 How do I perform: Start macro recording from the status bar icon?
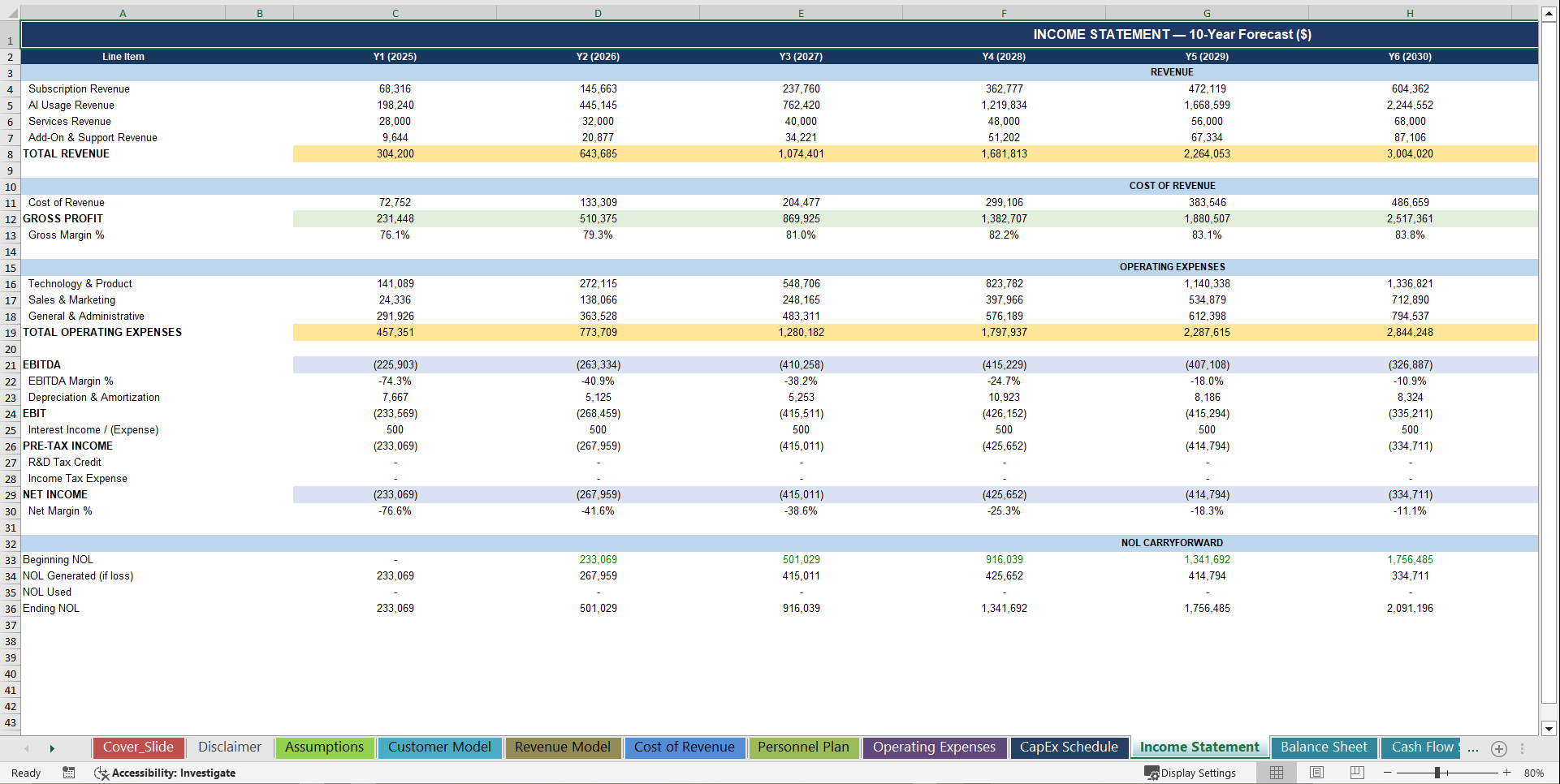coord(69,773)
